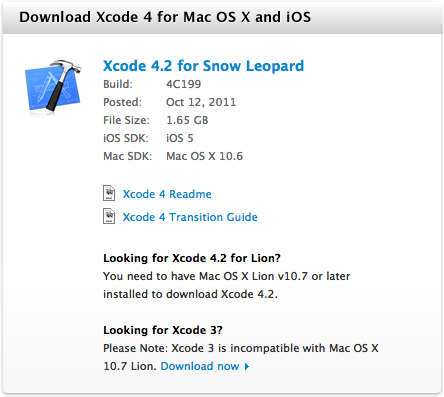The width and height of the screenshot is (444, 397).
Task: Open the Xcode 4.2 for Snow Leopard link
Action: (203, 66)
